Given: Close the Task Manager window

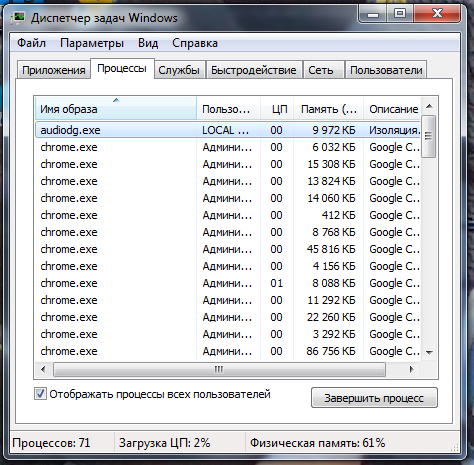Looking at the screenshot, I should point(437,14).
